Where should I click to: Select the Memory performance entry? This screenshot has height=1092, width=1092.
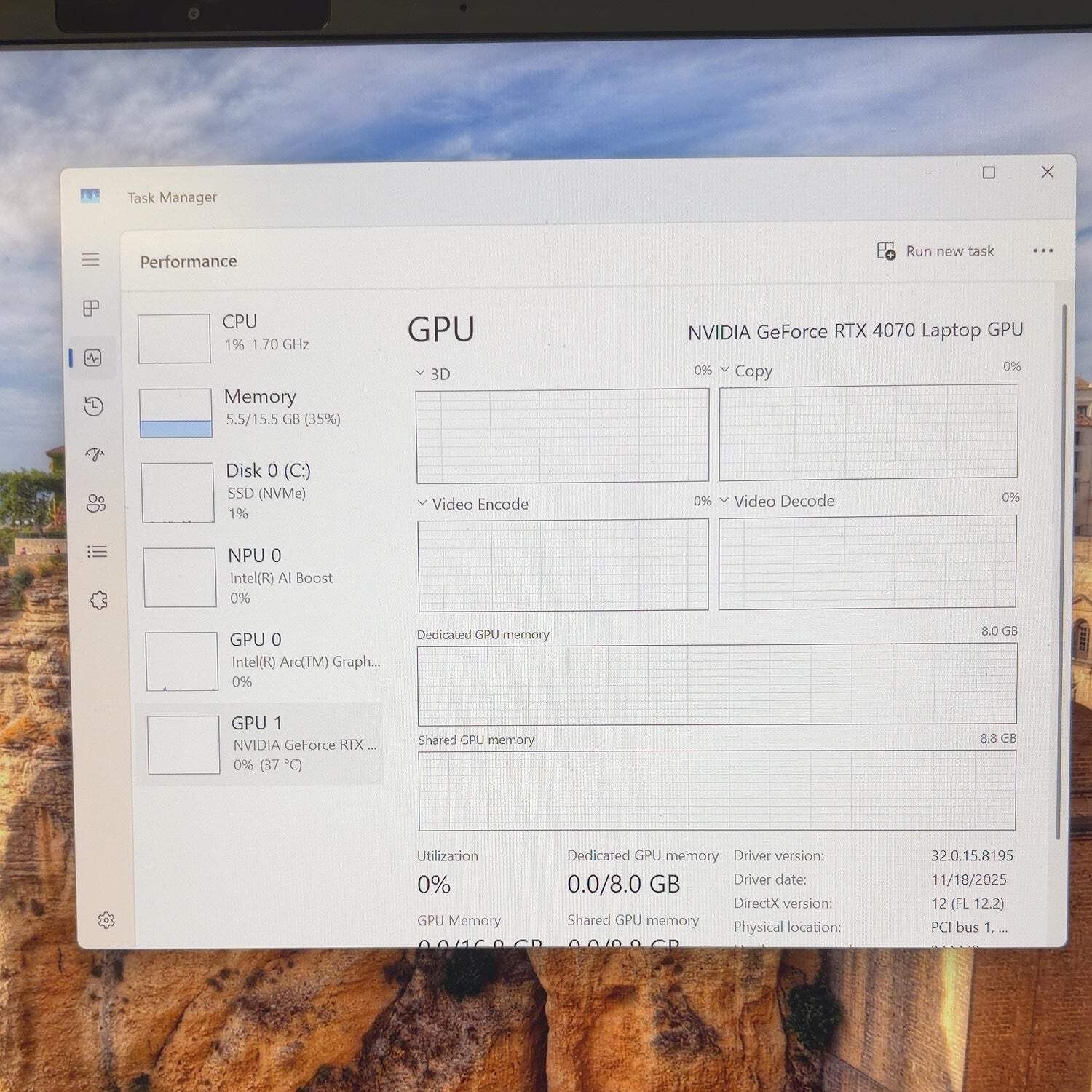click(260, 411)
